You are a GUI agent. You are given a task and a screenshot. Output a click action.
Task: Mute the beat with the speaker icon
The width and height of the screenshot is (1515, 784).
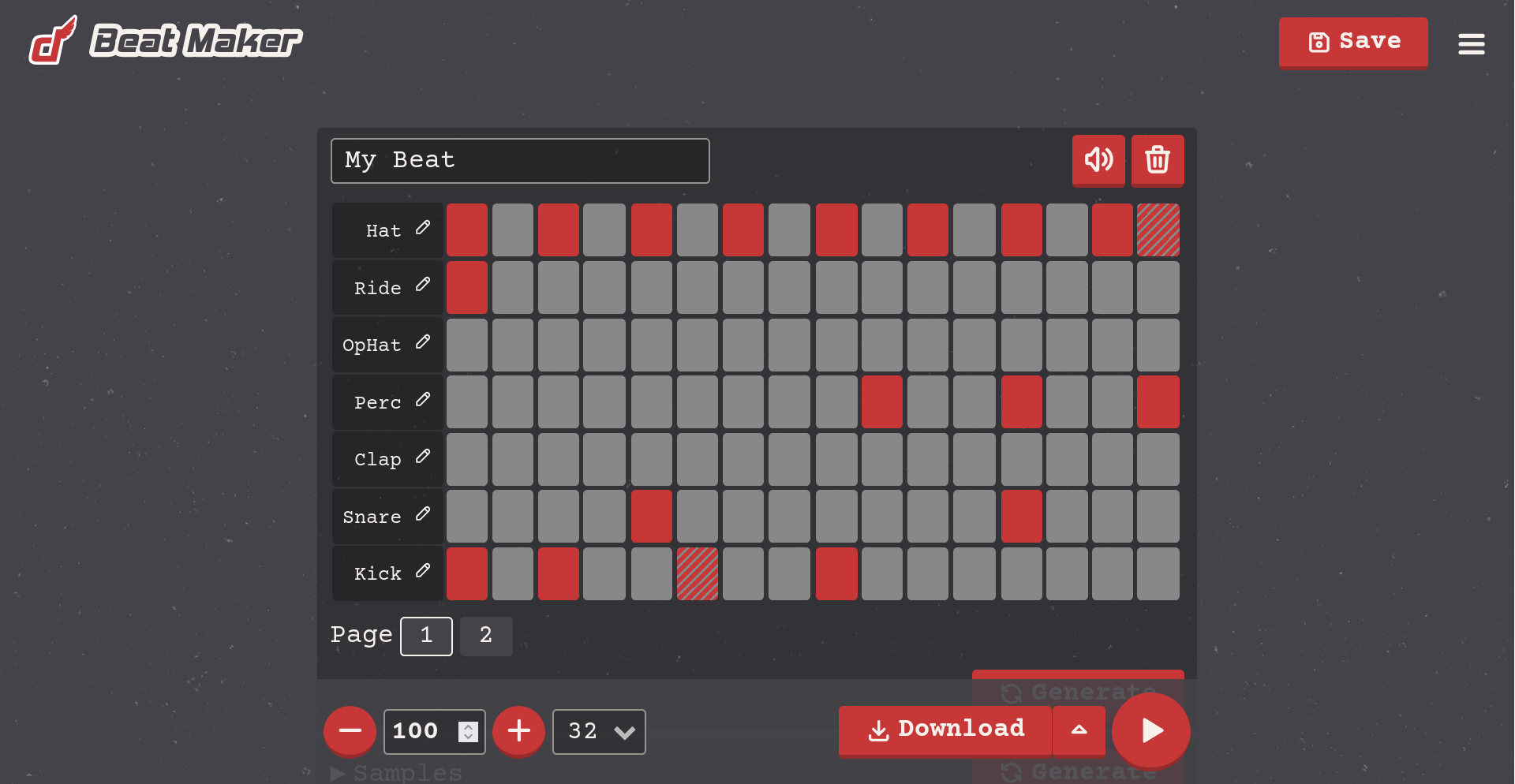click(x=1098, y=160)
